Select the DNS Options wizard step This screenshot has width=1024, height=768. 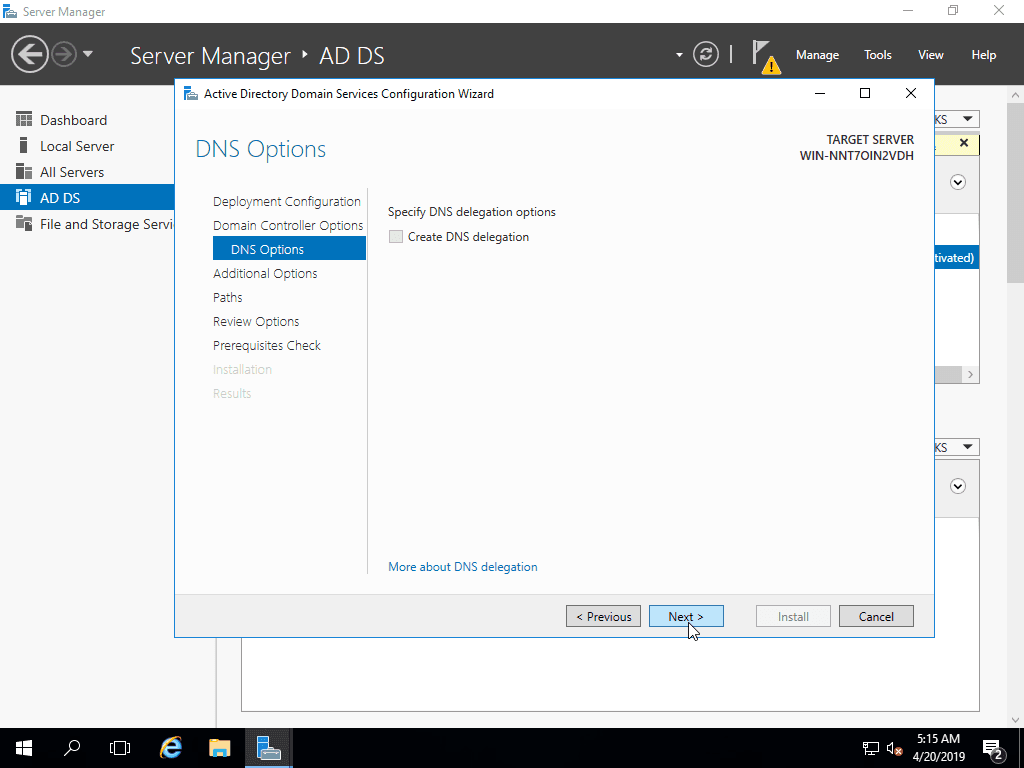coord(289,249)
